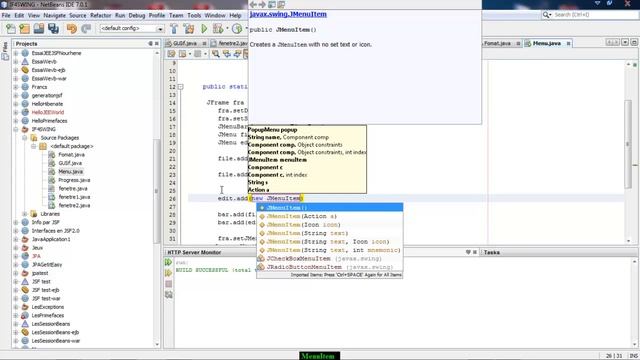This screenshot has width=640, height=360.
Task: Click the yellow re-run alternate icon in output
Action: pyautogui.click(x=169, y=273)
